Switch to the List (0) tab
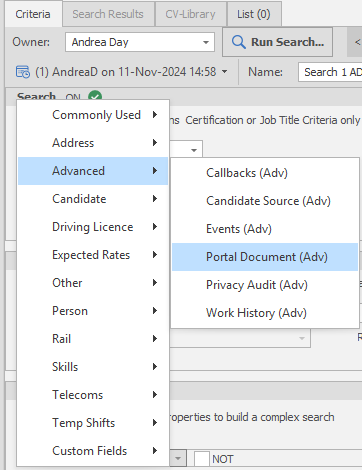362x470 pixels. (254, 14)
